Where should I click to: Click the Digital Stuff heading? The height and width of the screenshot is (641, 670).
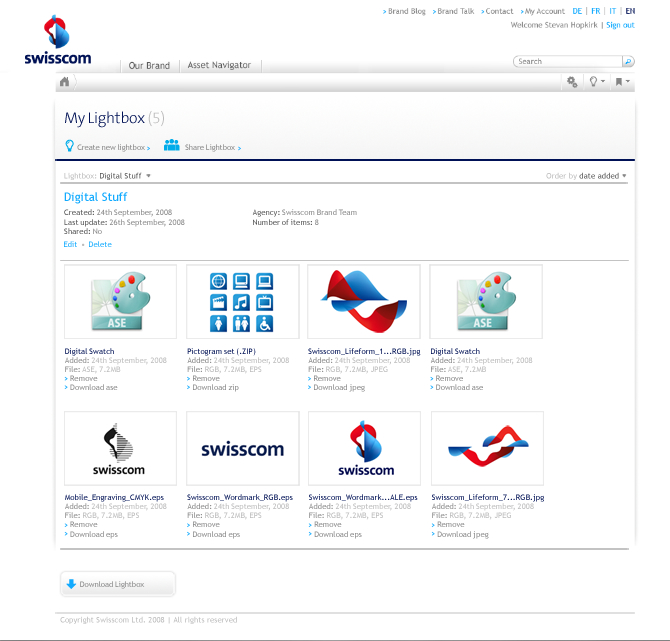95,197
